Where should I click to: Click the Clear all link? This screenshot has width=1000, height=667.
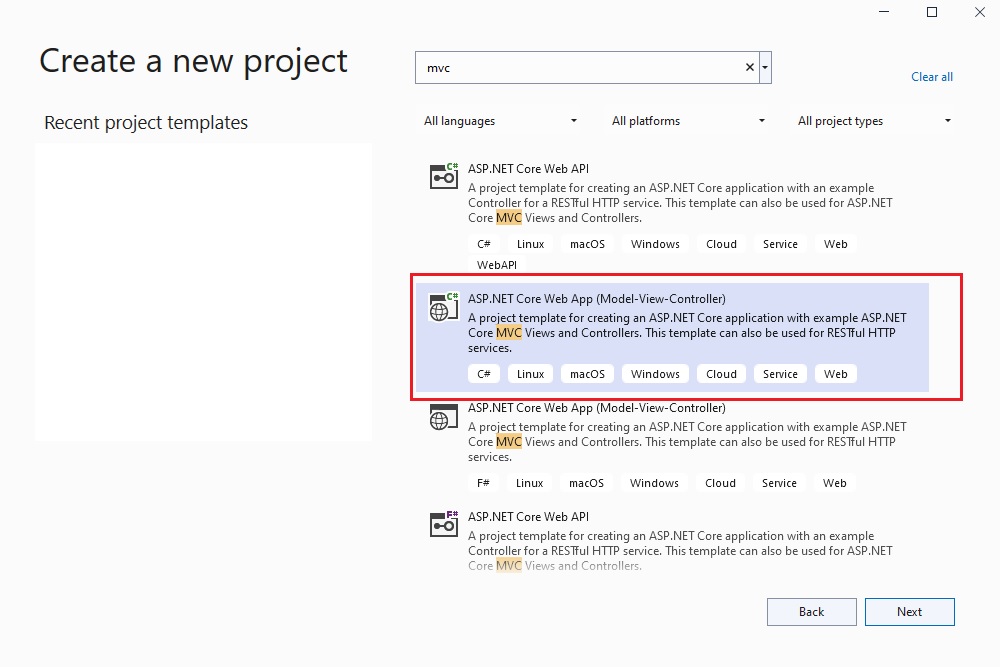coord(932,77)
